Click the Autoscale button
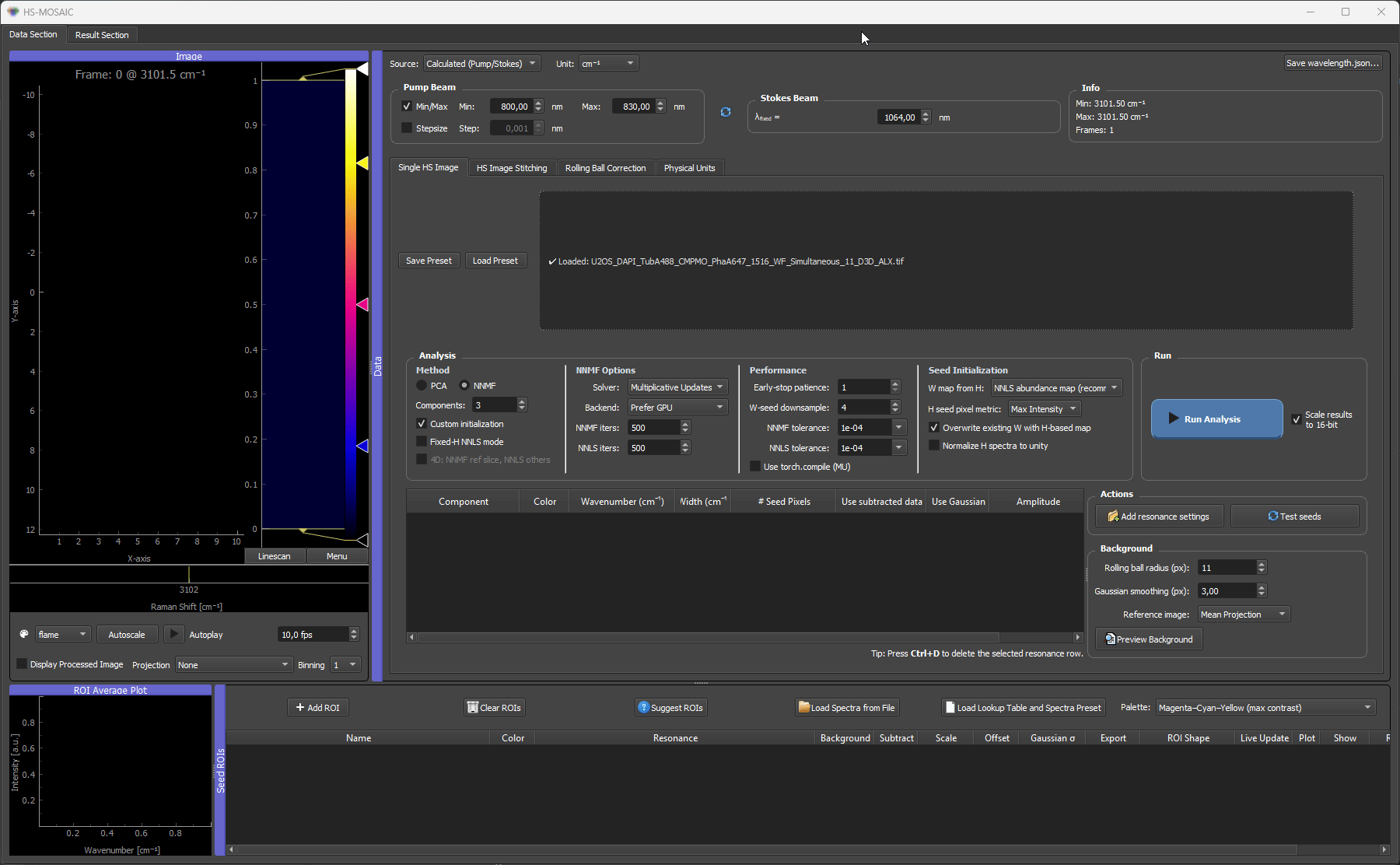 coord(127,635)
